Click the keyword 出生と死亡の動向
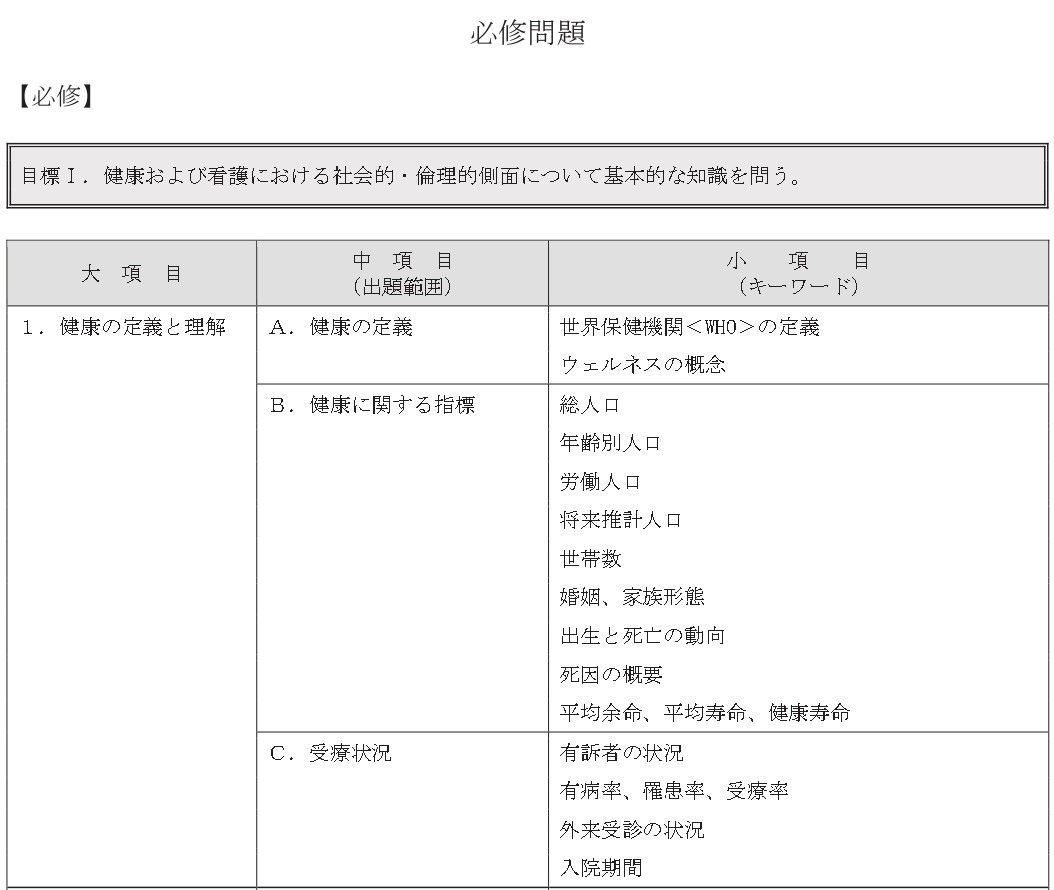Viewport: 1054px width, 890px height. coord(643,635)
